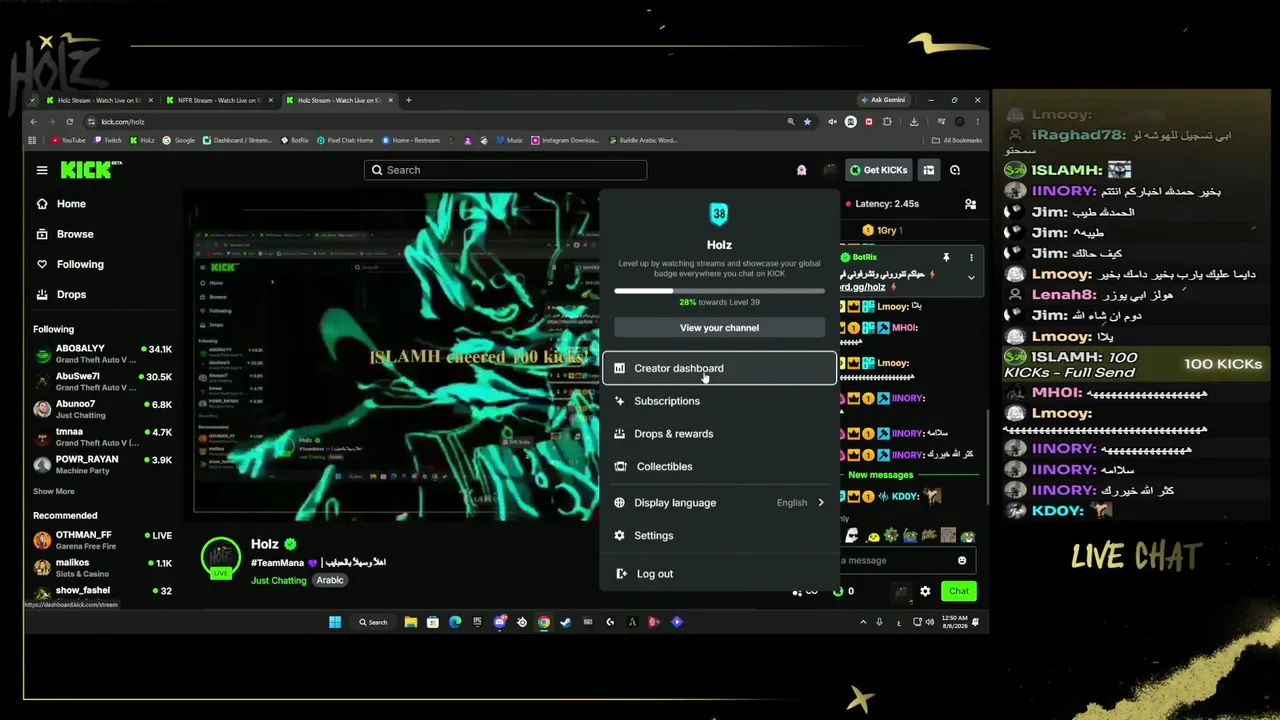Open the YouTube bookmark
Image resolution: width=1280 pixels, height=720 pixels.
click(x=68, y=140)
